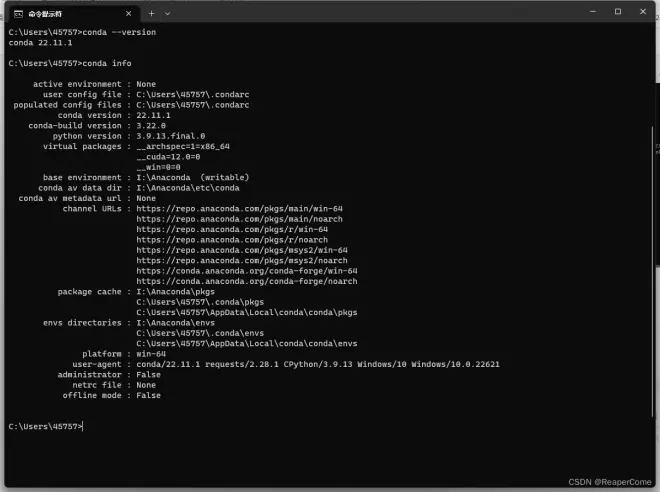Click python version 3.9.13.final.0

(x=170, y=136)
